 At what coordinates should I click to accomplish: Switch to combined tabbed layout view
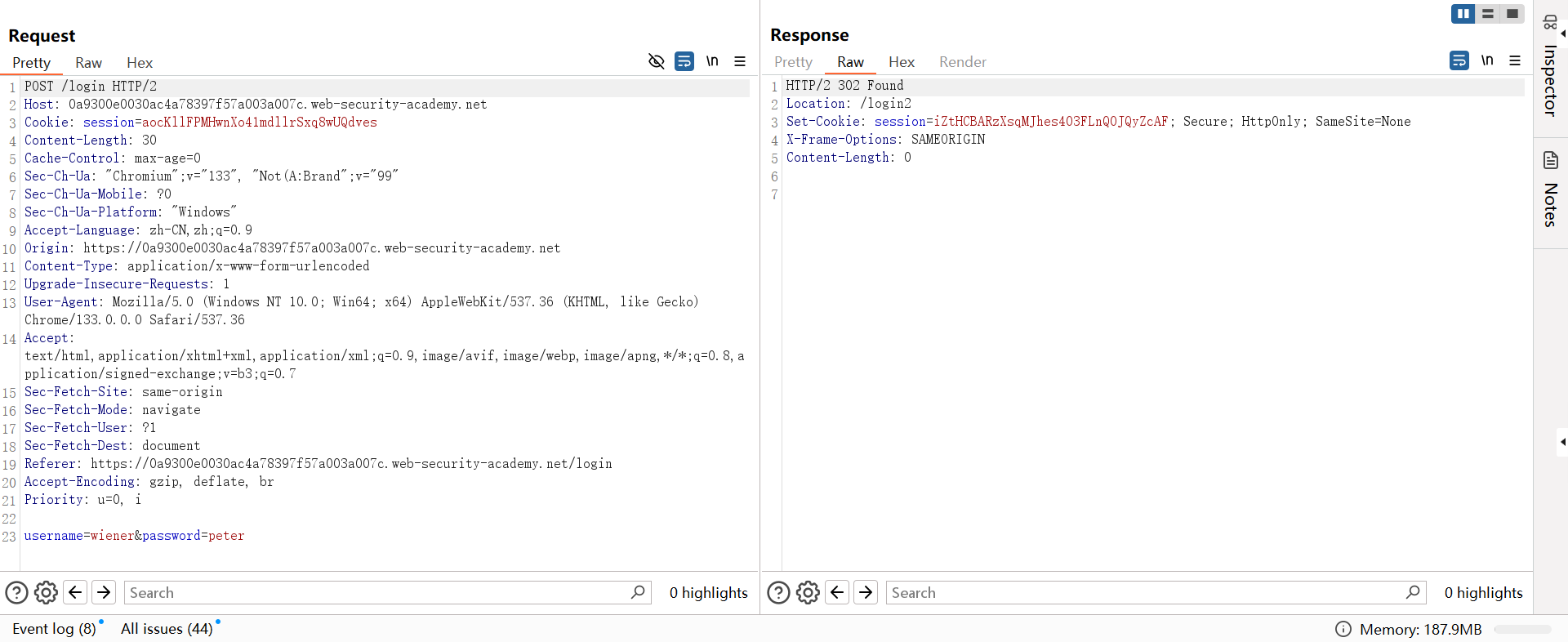coord(1512,14)
